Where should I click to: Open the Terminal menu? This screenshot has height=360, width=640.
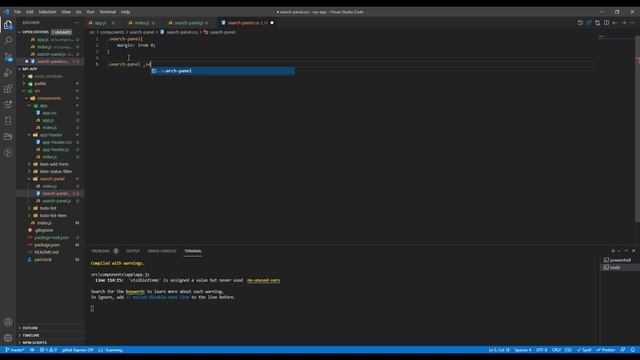[107, 12]
